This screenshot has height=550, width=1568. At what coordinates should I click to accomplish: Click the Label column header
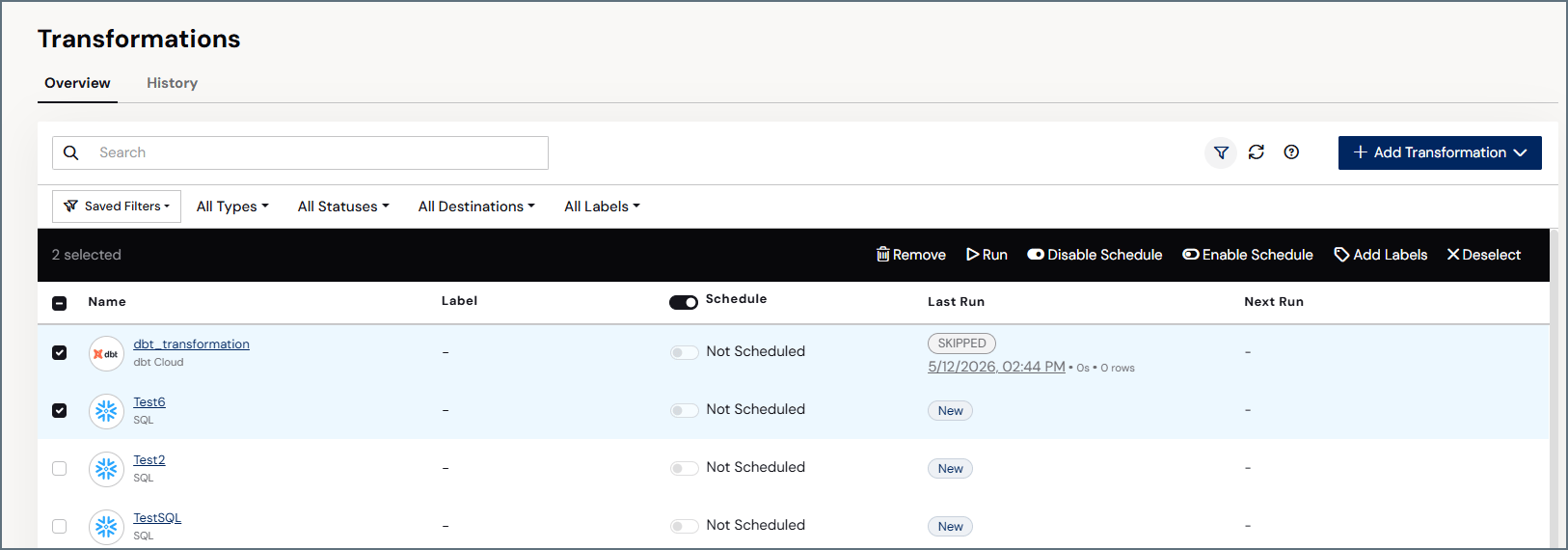pos(459,301)
